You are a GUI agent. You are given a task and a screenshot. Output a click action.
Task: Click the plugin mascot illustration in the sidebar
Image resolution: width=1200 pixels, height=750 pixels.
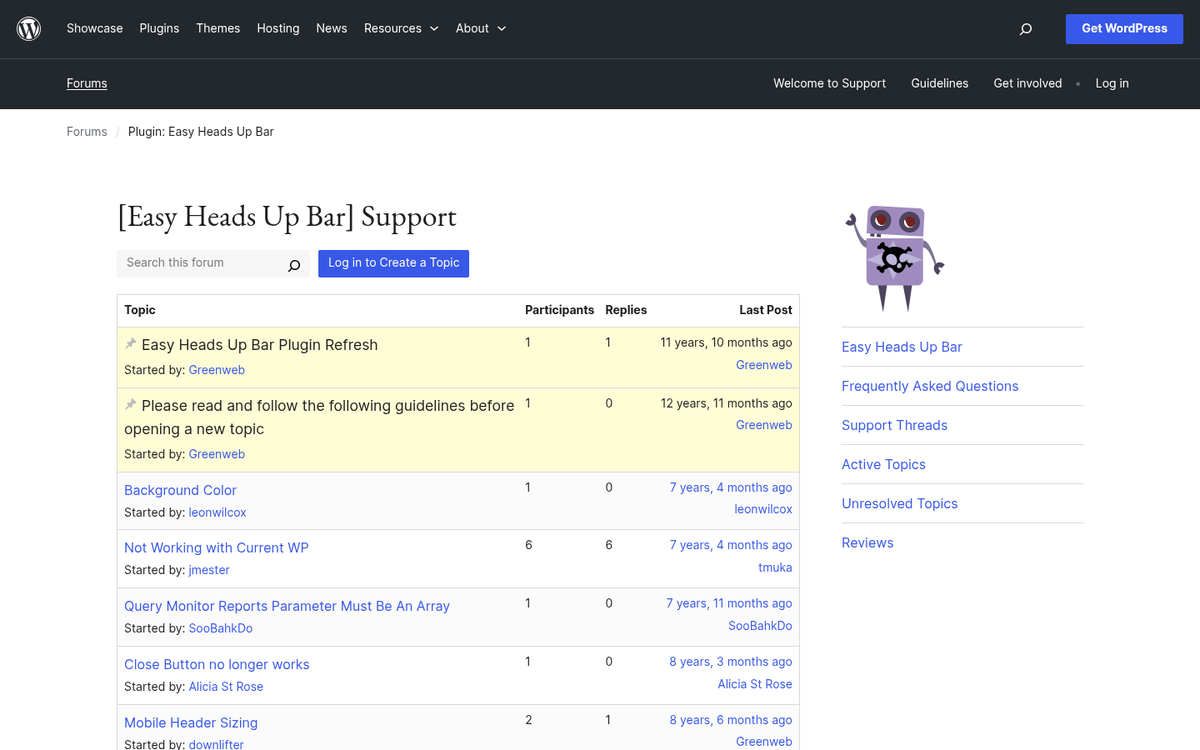pos(893,257)
